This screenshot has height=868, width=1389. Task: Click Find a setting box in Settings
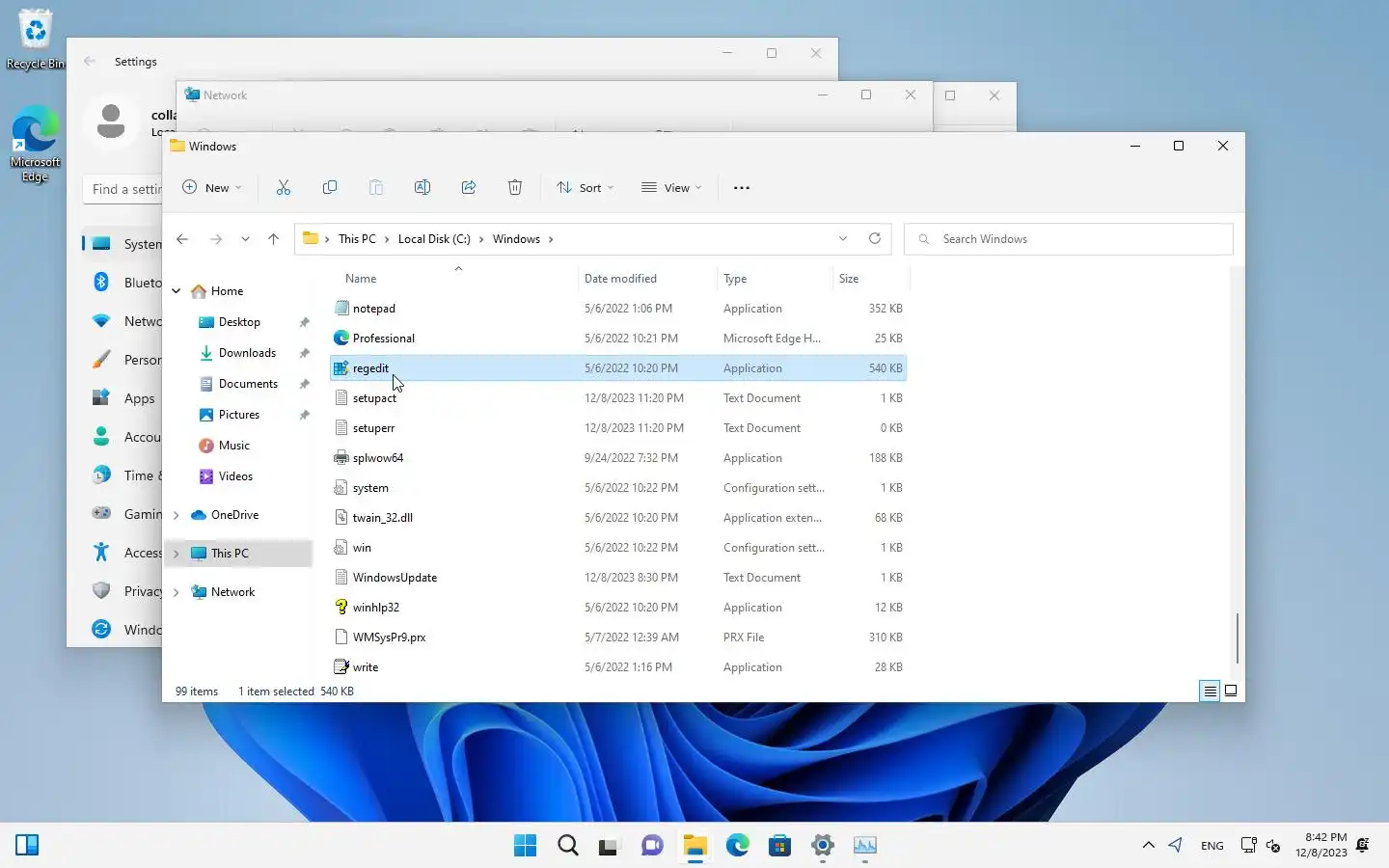coord(123,189)
